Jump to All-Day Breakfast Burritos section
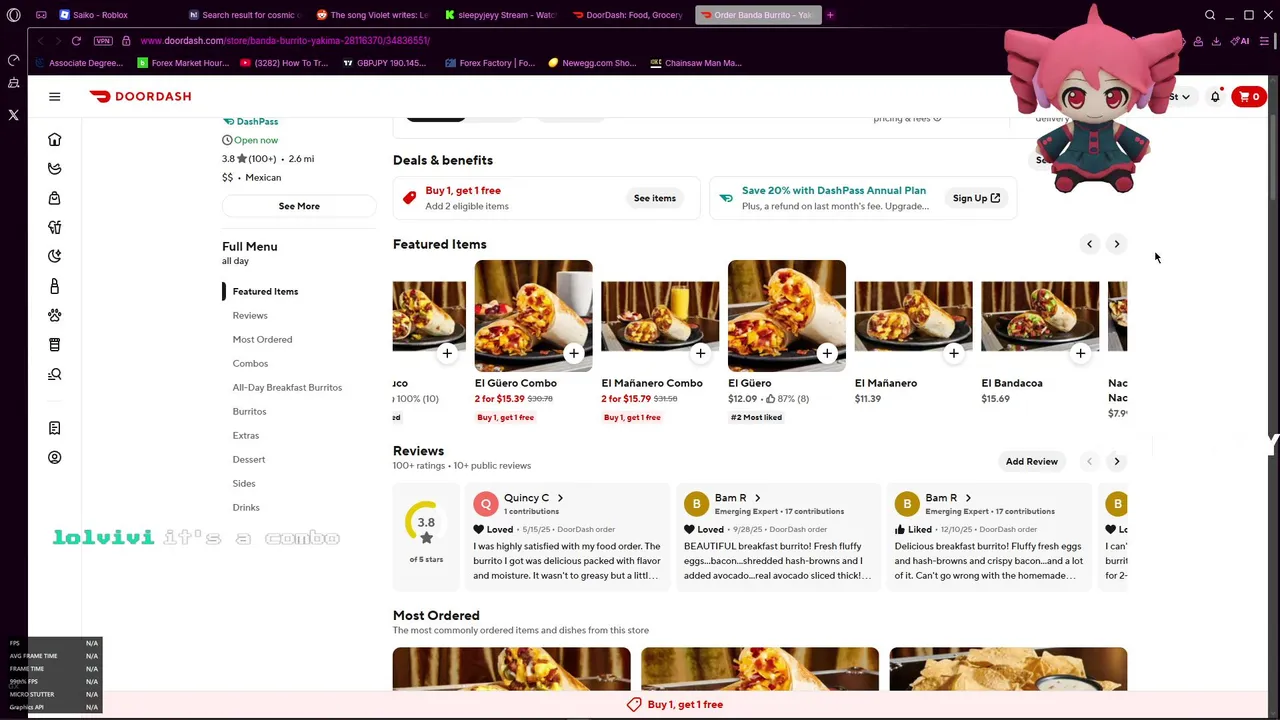 [287, 387]
